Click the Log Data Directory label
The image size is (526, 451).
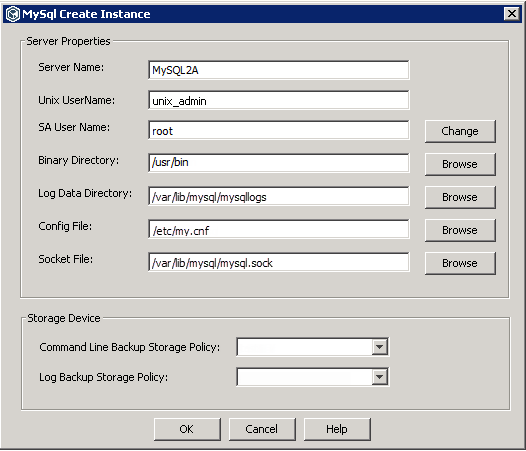(85, 193)
